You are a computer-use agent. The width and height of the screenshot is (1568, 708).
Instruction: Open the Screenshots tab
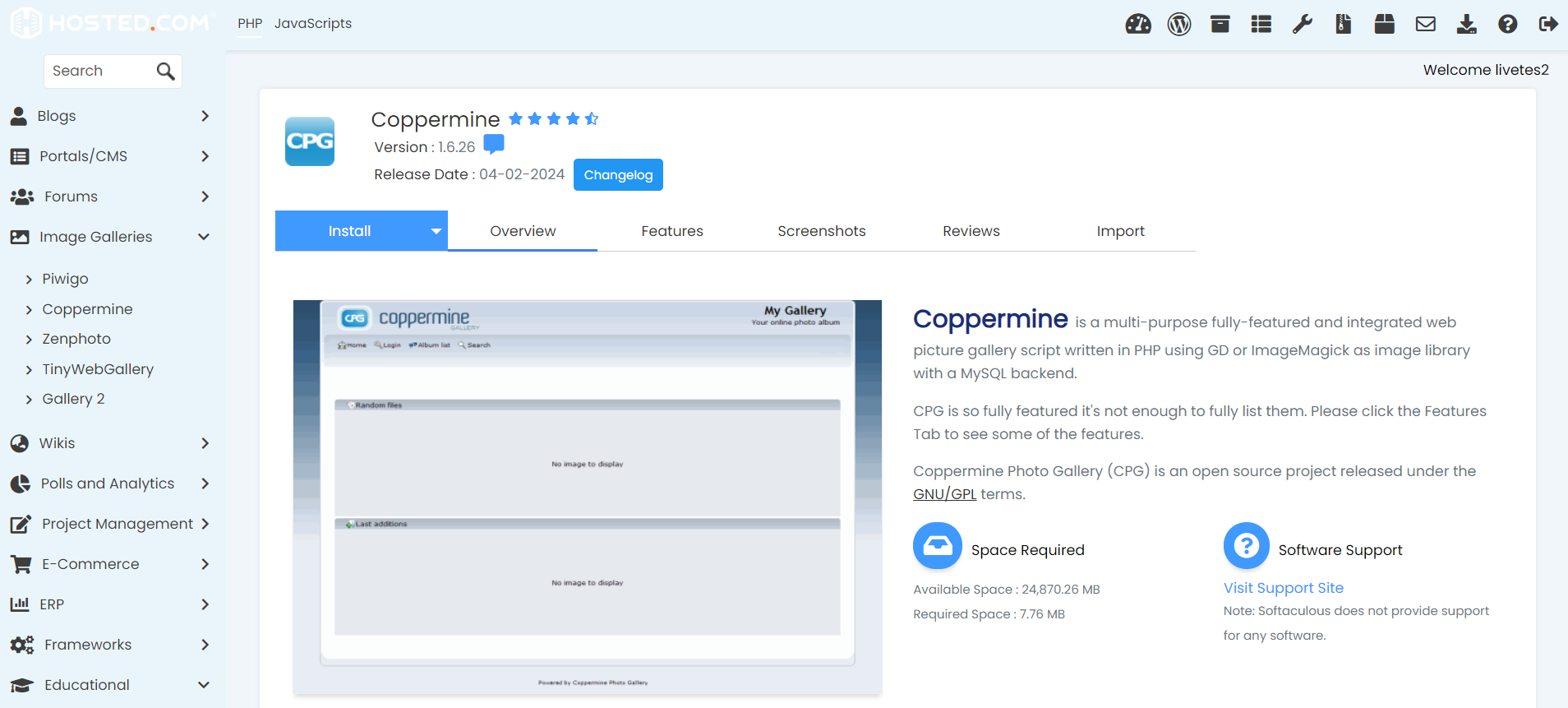coord(822,231)
